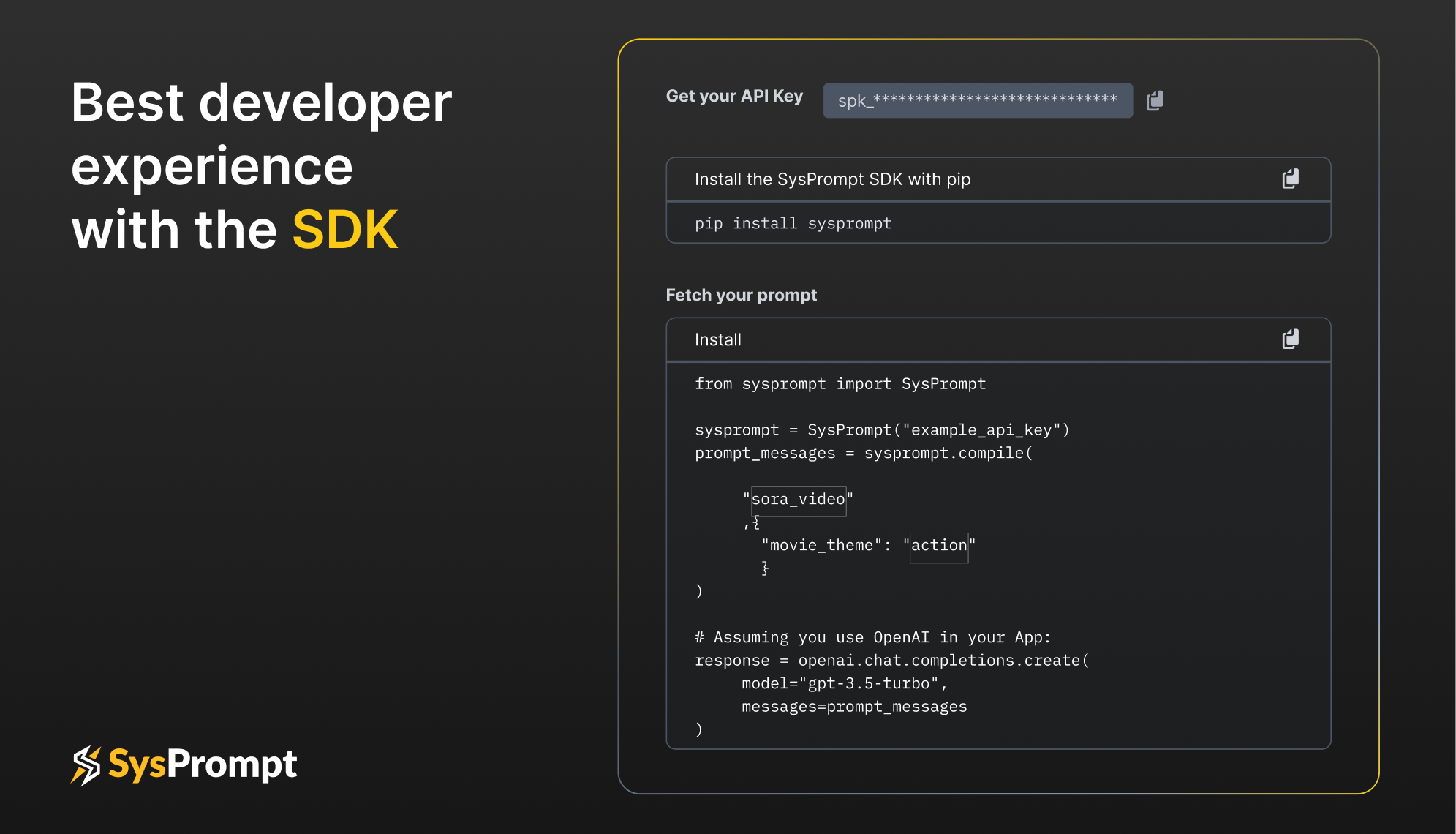Click the 'pip install sysprompt' command line
The width and height of the screenshot is (1456, 834).
click(x=793, y=223)
